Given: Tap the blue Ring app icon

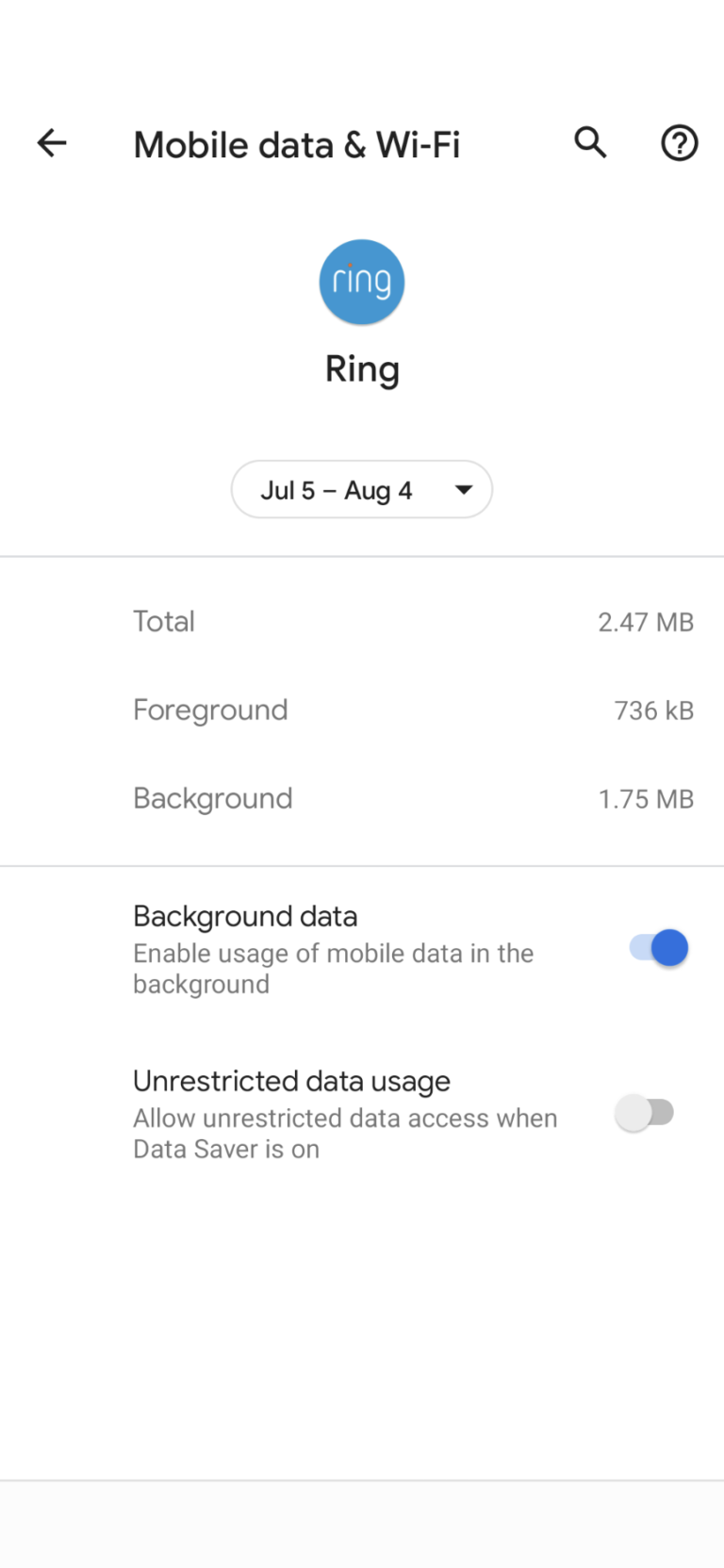Looking at the screenshot, I should 362,282.
